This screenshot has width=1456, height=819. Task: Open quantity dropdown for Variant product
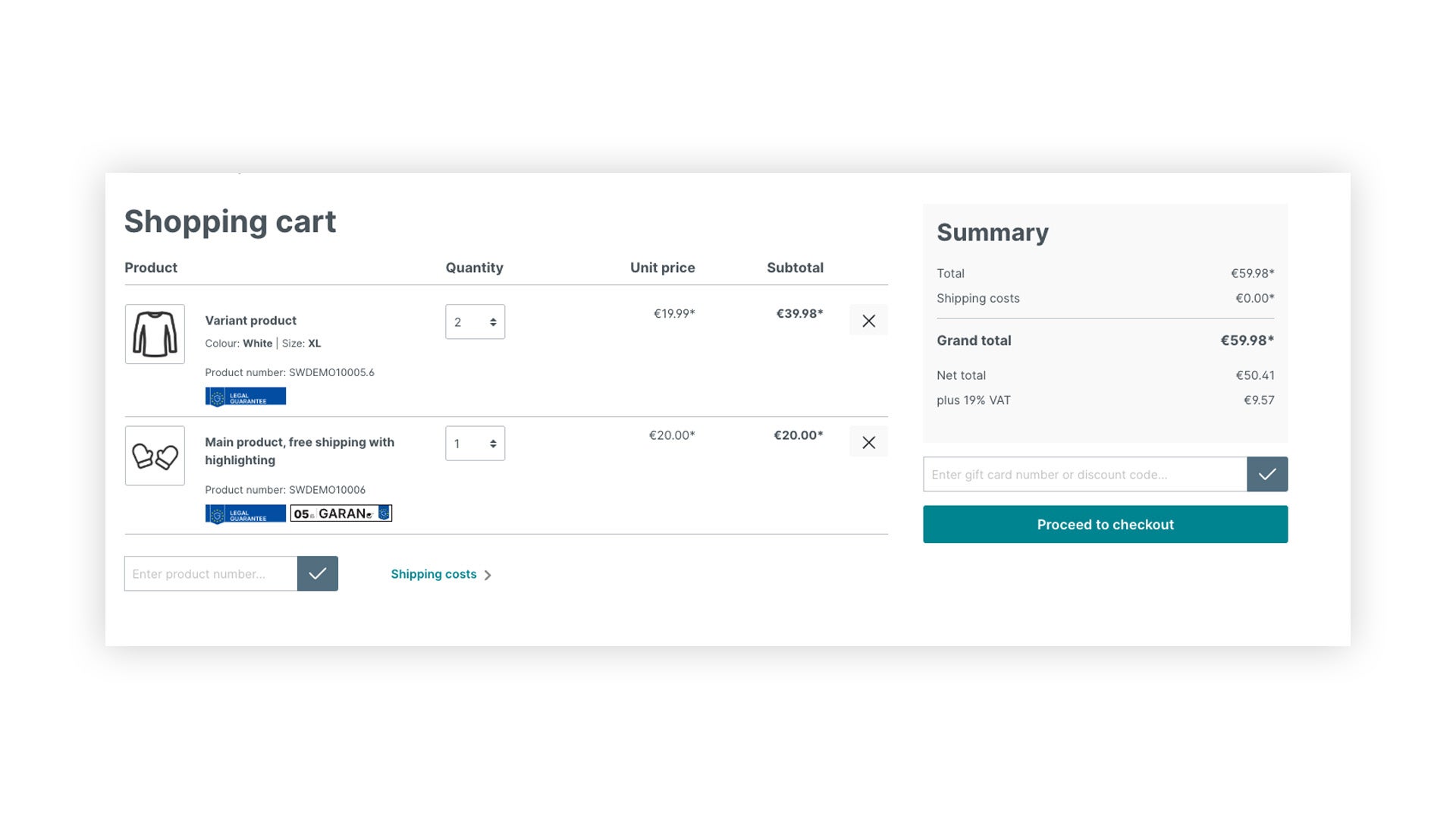(475, 322)
